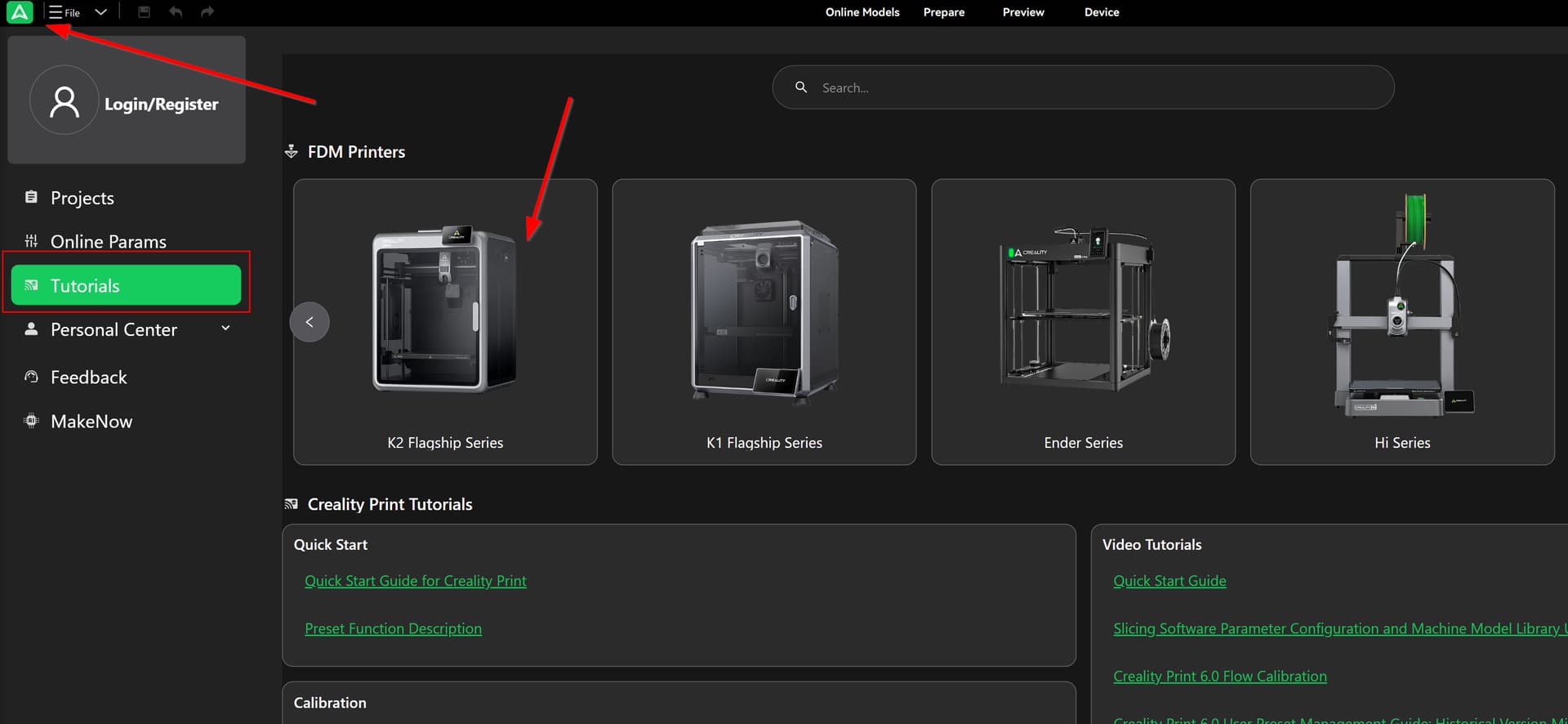Open Quick Start Guide for Creality Print link
The image size is (1568, 724).
pos(415,581)
